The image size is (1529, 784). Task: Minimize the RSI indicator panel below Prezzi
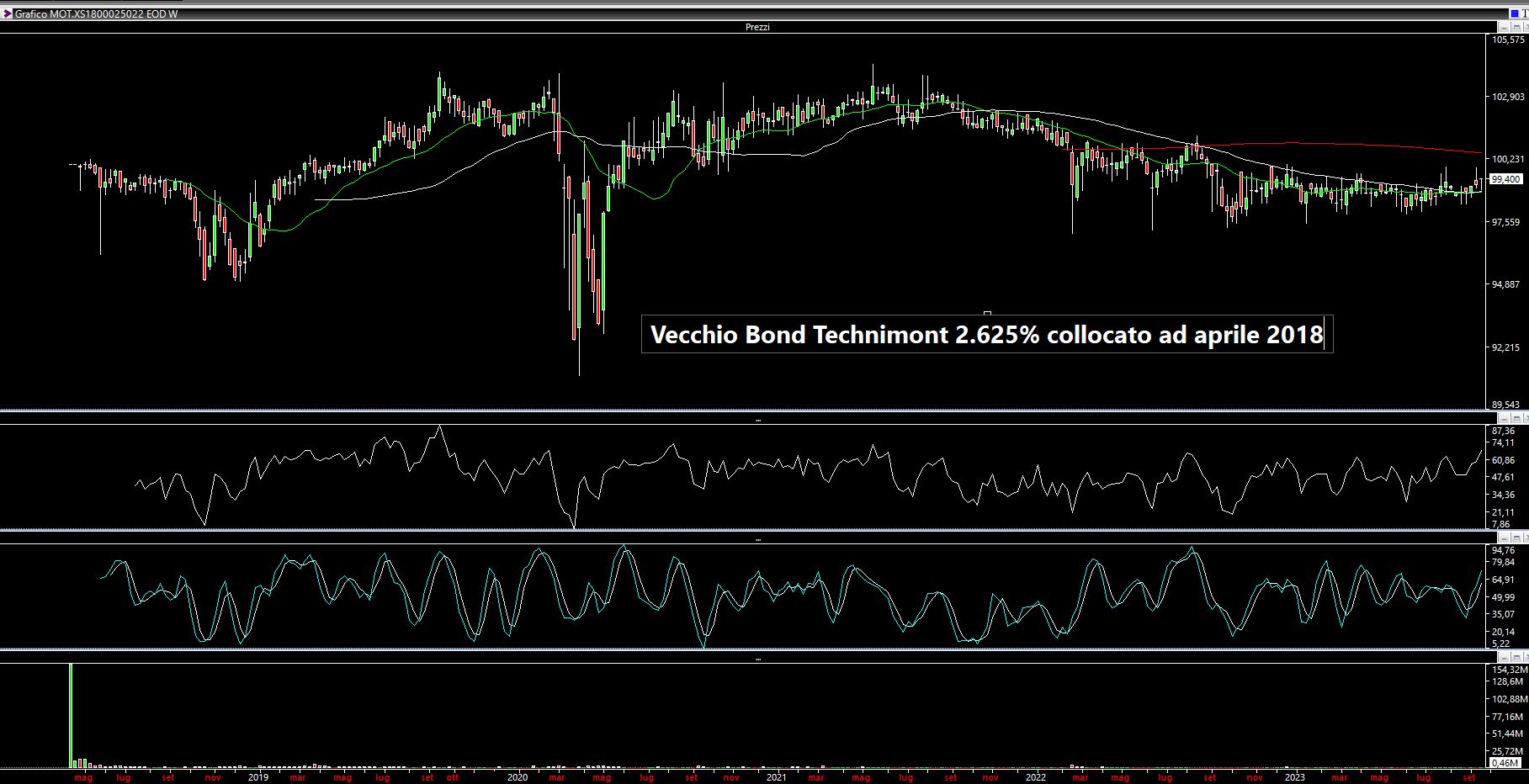coord(1504,418)
